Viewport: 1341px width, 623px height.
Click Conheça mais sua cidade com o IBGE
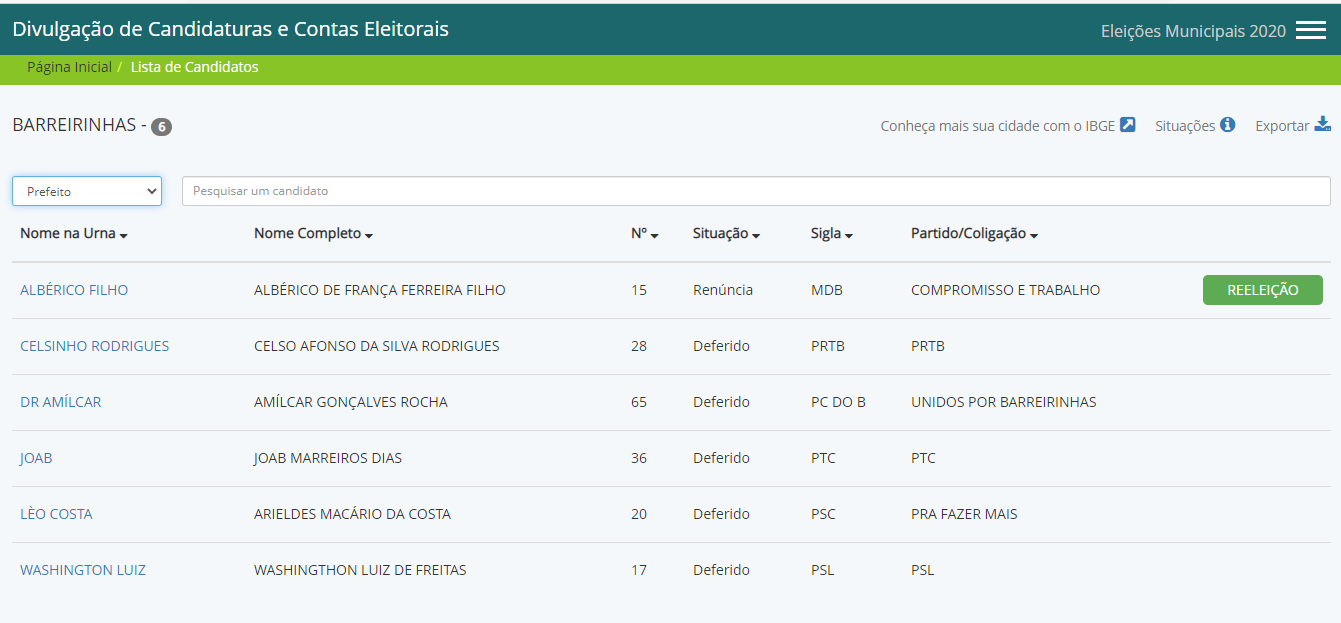[998, 126]
